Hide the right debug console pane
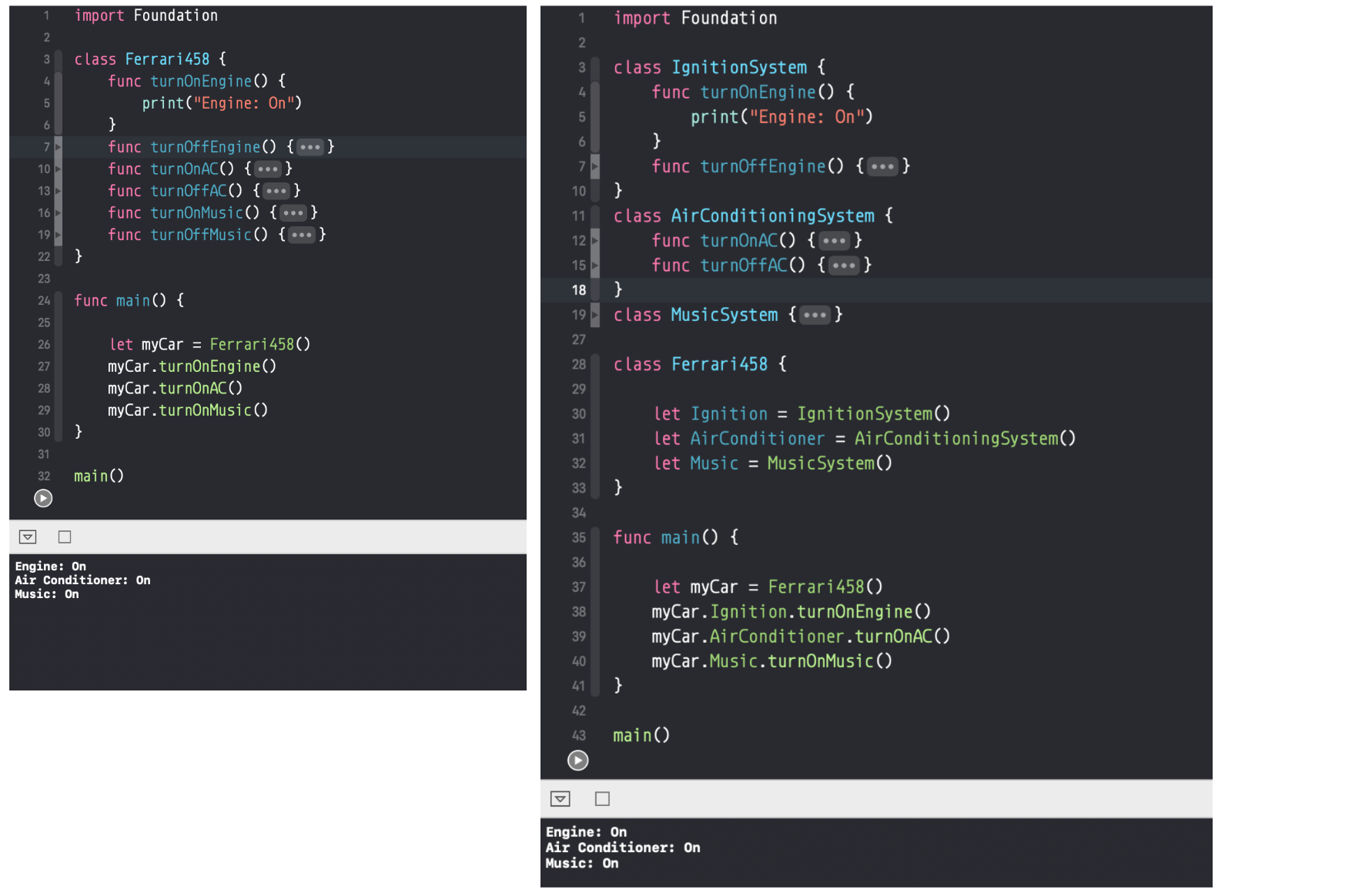Viewport: 1352px width, 896px height. coord(561,798)
